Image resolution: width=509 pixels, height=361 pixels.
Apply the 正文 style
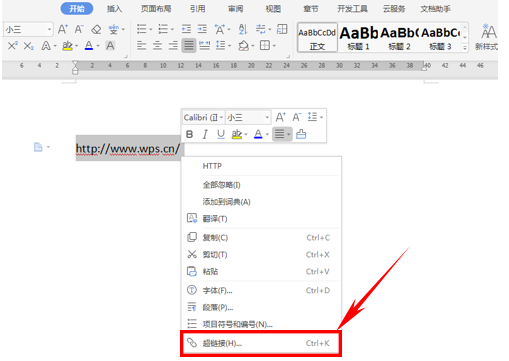317,37
